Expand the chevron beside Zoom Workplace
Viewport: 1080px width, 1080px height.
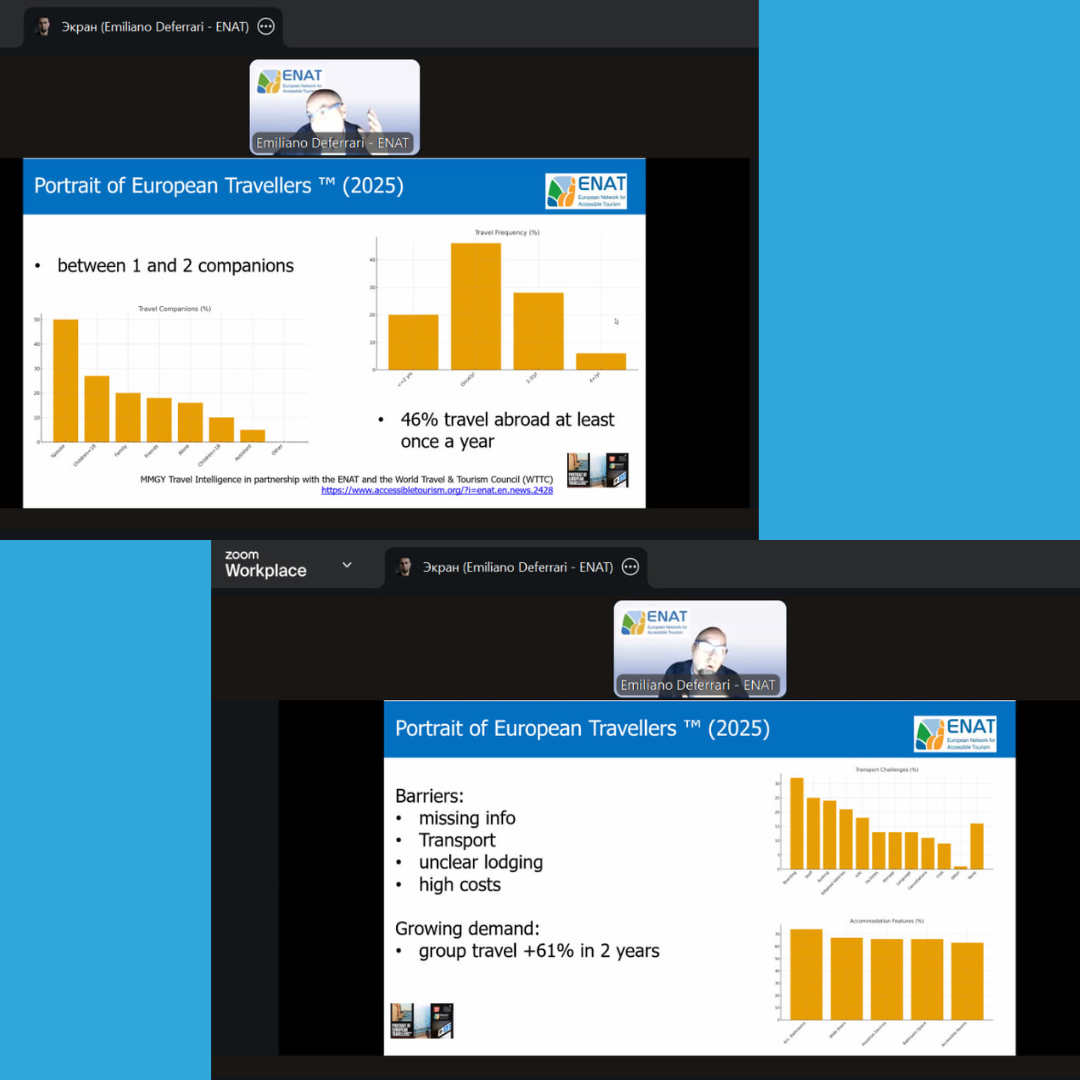(347, 565)
